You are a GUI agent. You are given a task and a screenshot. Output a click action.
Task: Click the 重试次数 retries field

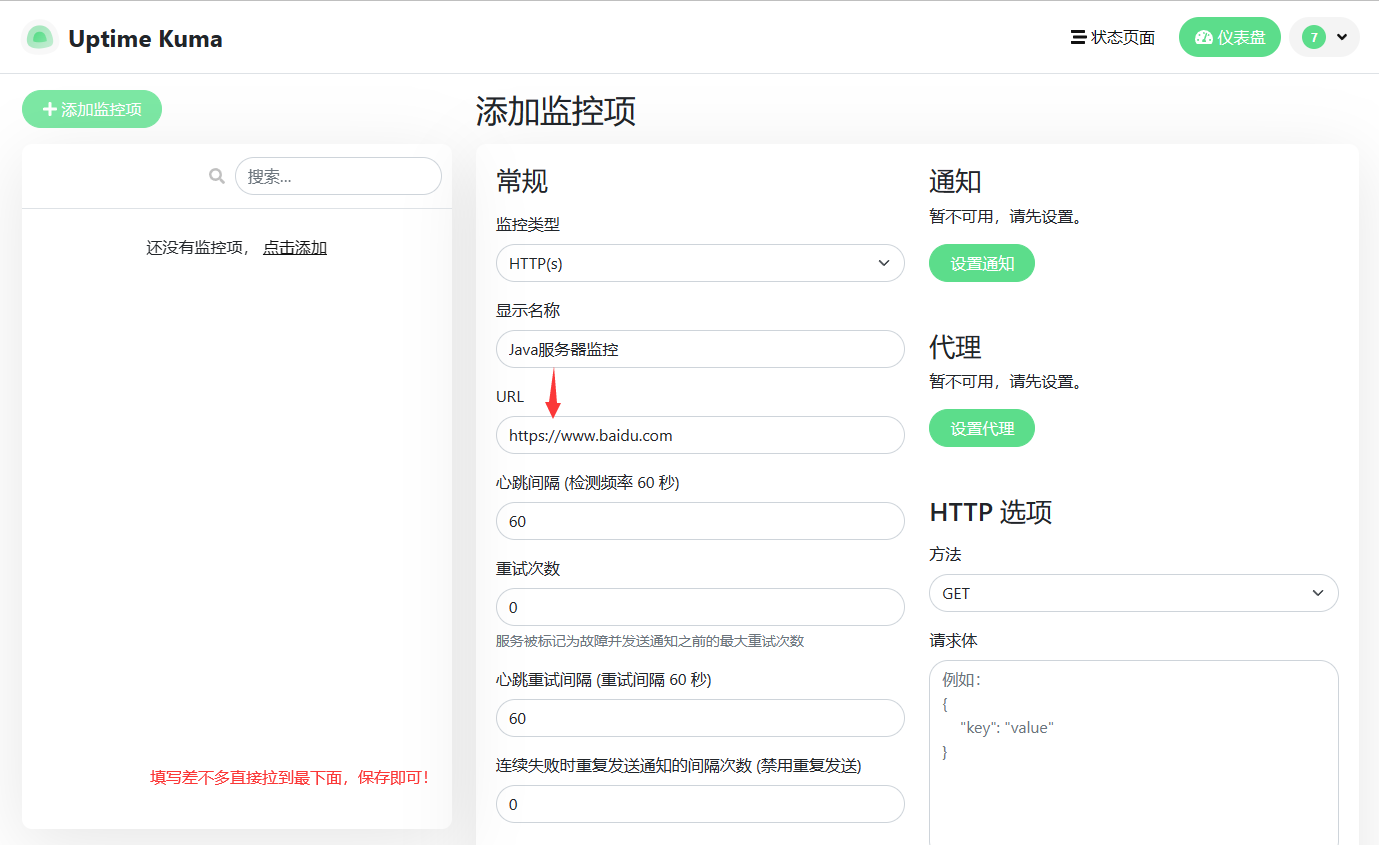pyautogui.click(x=700, y=607)
